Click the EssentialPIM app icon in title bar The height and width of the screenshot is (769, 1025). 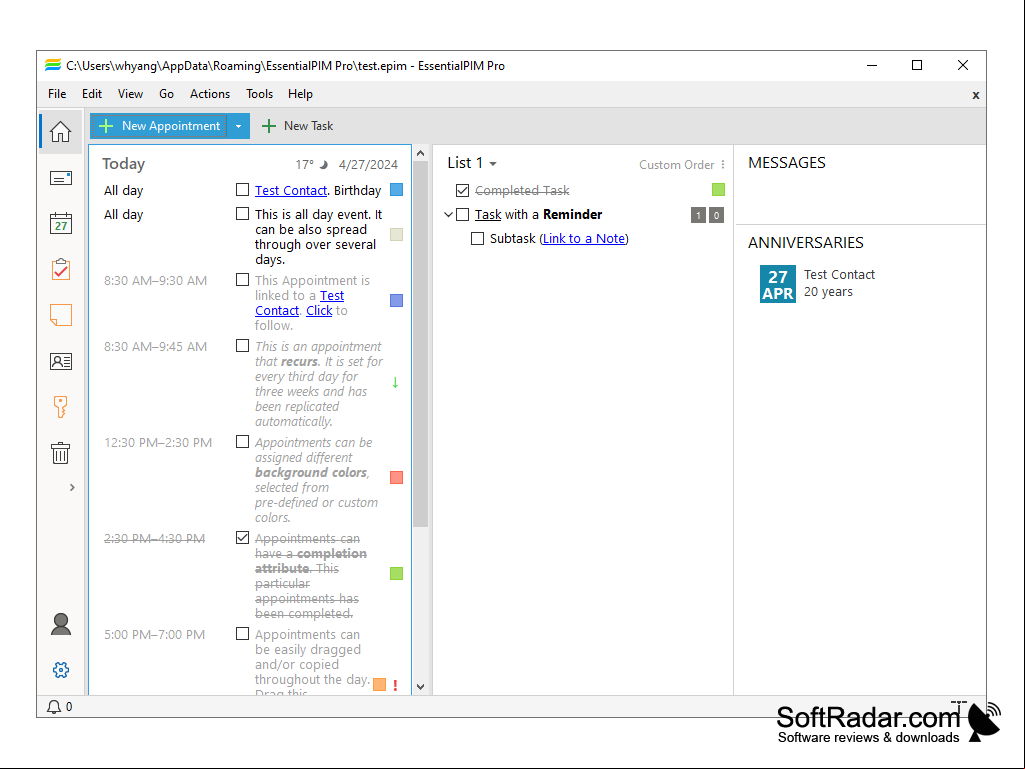coord(53,65)
